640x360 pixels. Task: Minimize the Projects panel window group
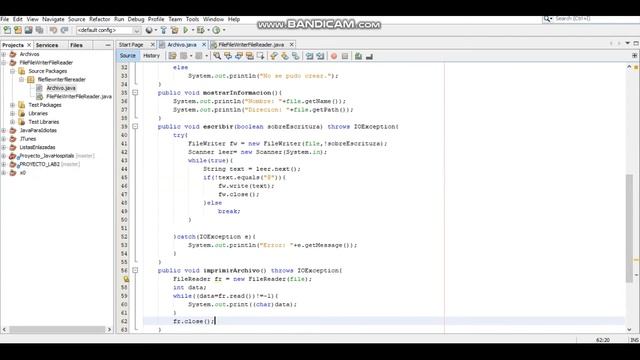point(108,45)
